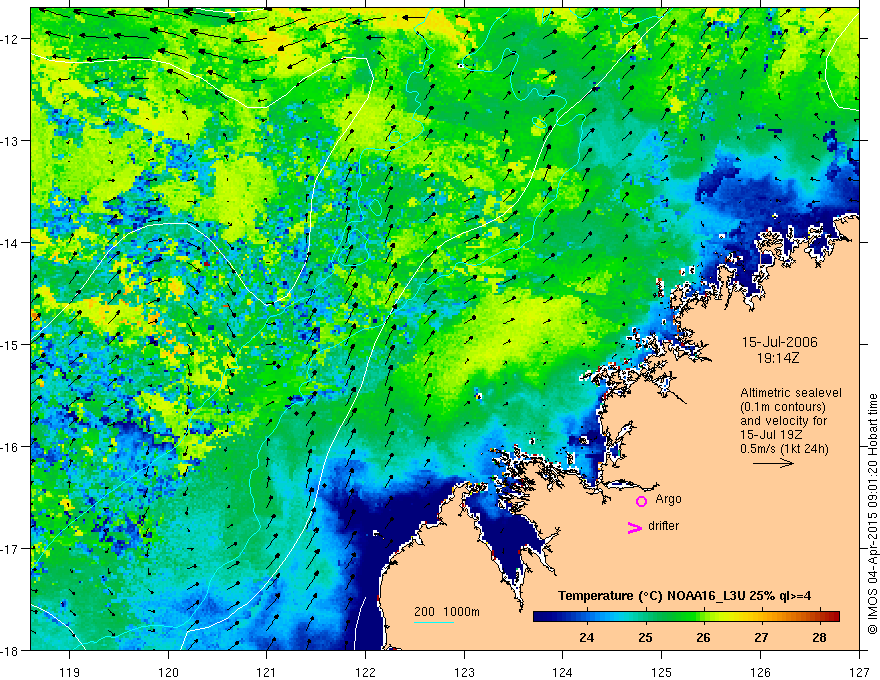The width and height of the screenshot is (880, 680).
Task: Click latitude axis label -18
Action: pos(11,651)
